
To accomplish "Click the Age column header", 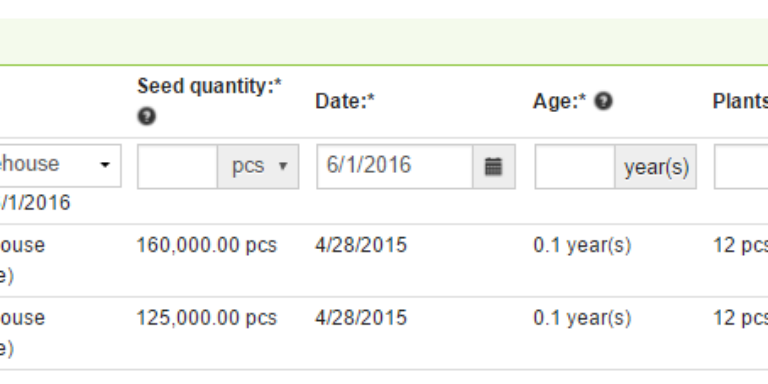I will [559, 101].
